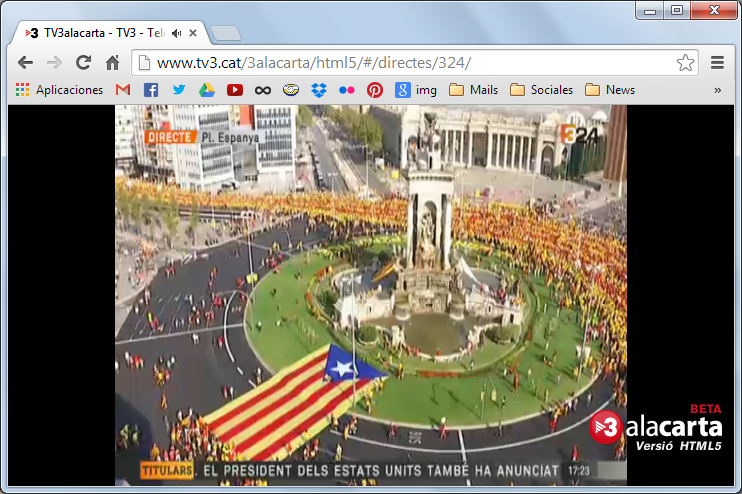The height and width of the screenshot is (494, 742).
Task: Open the Dropbox bookmark
Action: [319, 90]
